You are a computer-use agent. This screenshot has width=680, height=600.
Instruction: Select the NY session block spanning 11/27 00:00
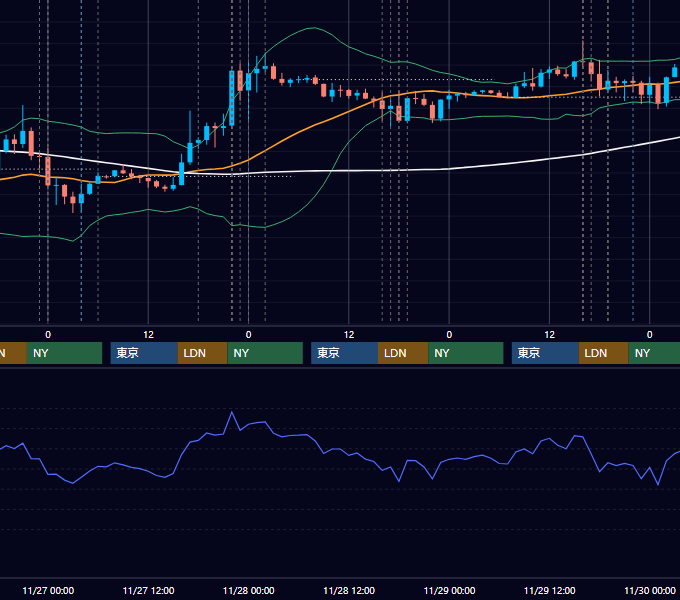click(64, 353)
